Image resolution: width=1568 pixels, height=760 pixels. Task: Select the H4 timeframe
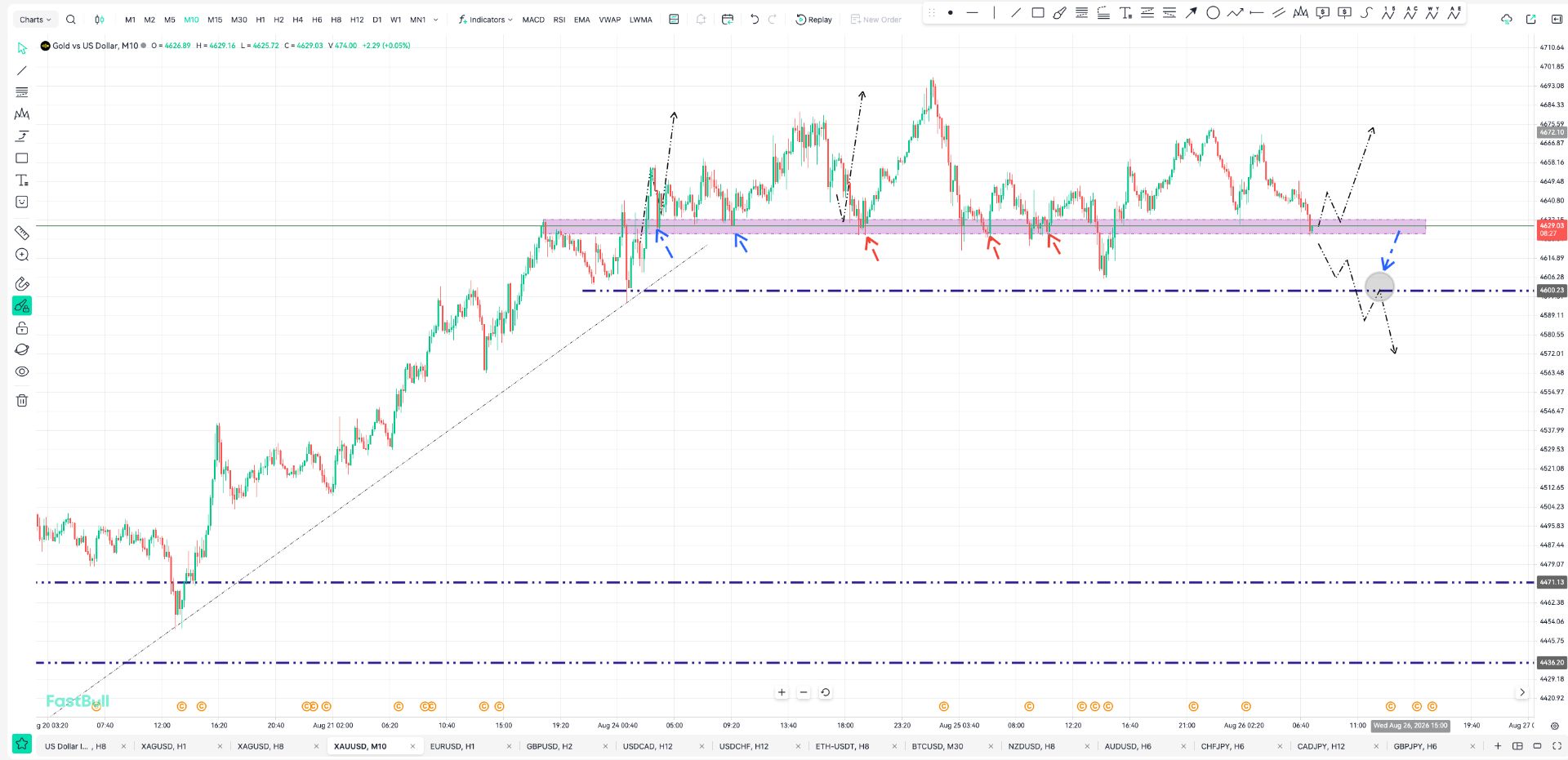click(x=297, y=20)
